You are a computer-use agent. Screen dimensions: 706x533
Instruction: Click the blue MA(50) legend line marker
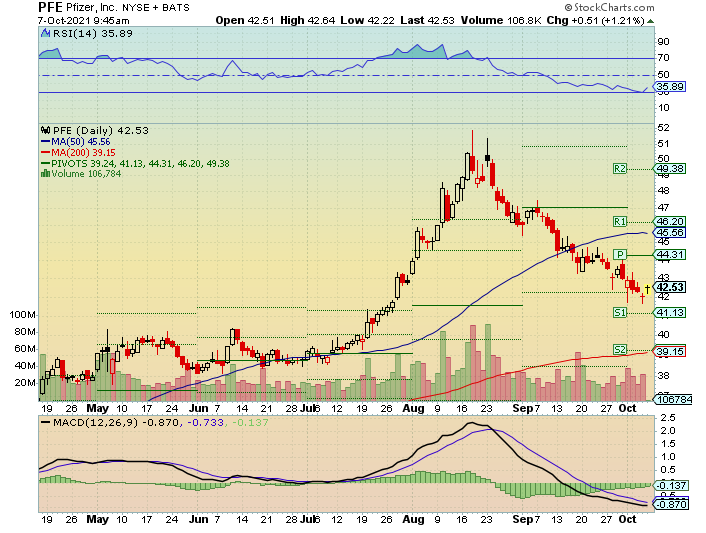(45, 142)
